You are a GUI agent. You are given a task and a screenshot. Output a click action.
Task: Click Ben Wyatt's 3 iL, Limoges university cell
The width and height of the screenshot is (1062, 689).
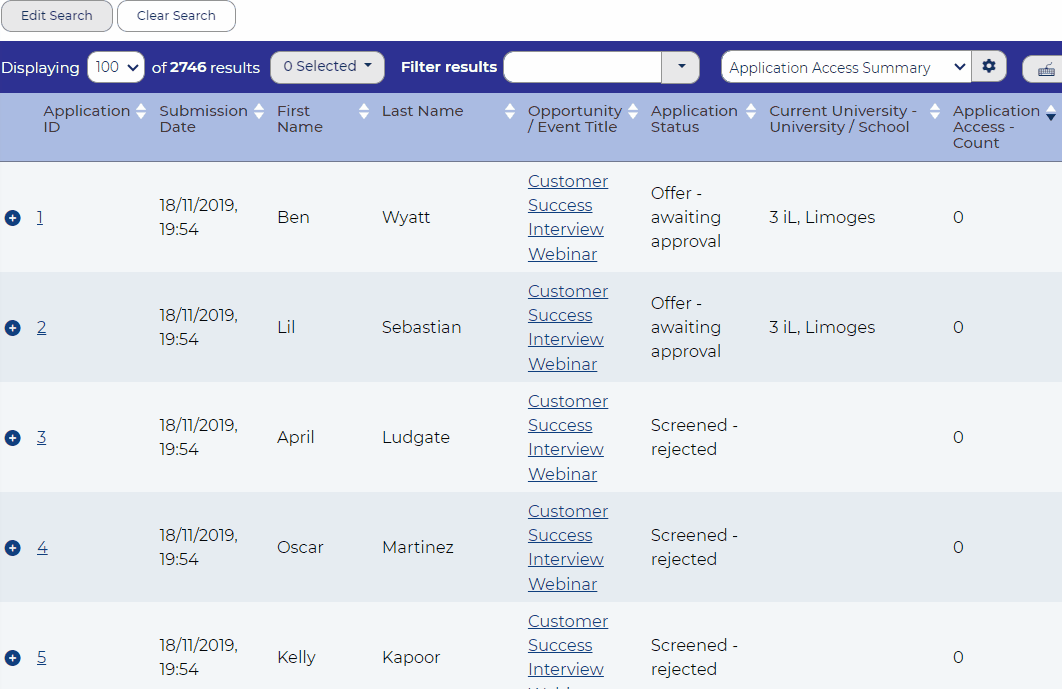(822, 217)
